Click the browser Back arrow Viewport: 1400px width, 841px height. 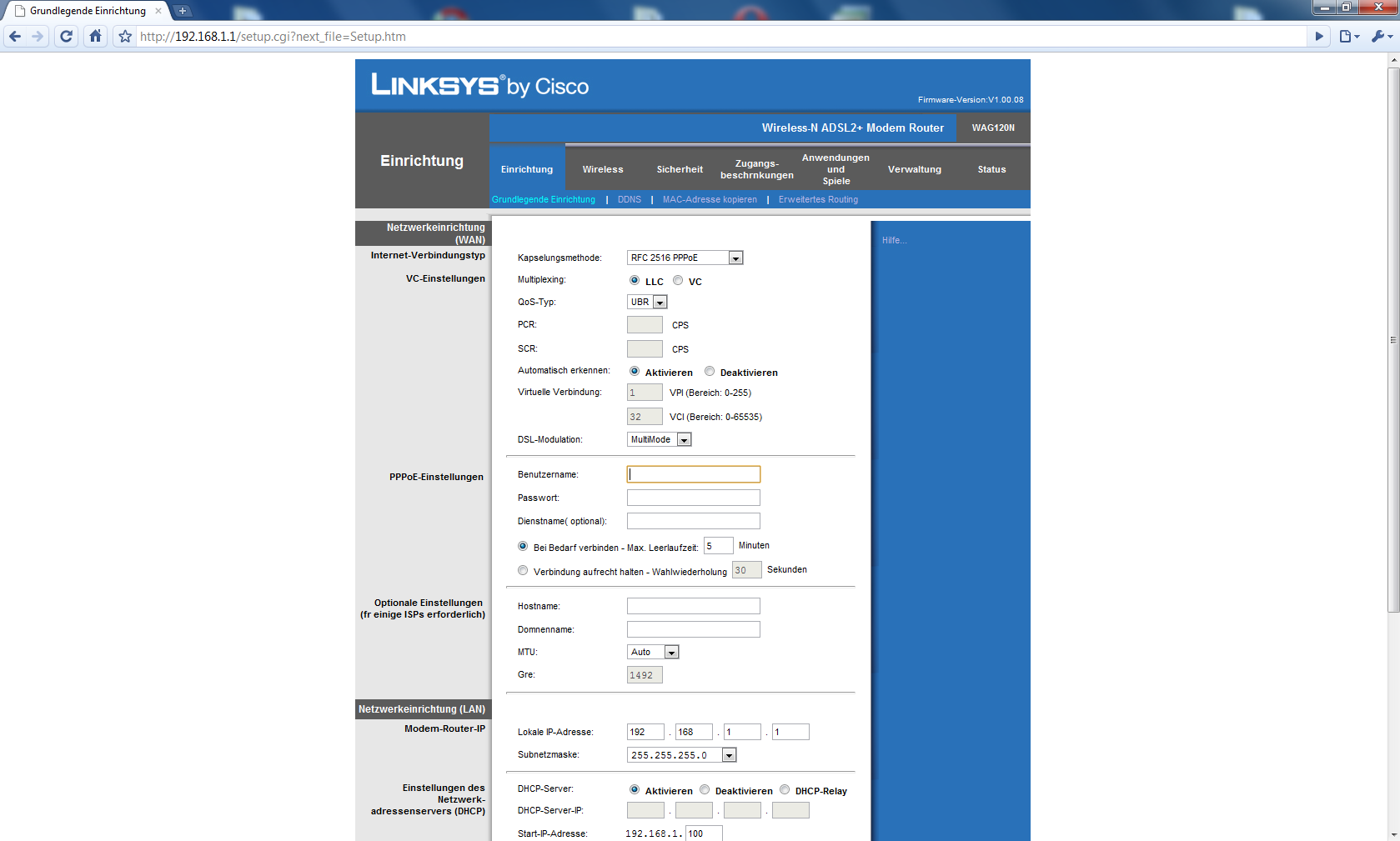[x=15, y=36]
